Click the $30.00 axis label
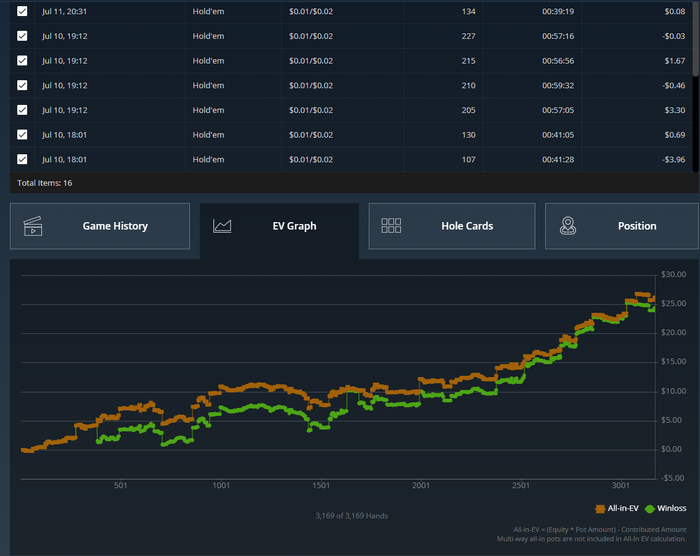Image resolution: width=700 pixels, height=556 pixels. coord(674,274)
